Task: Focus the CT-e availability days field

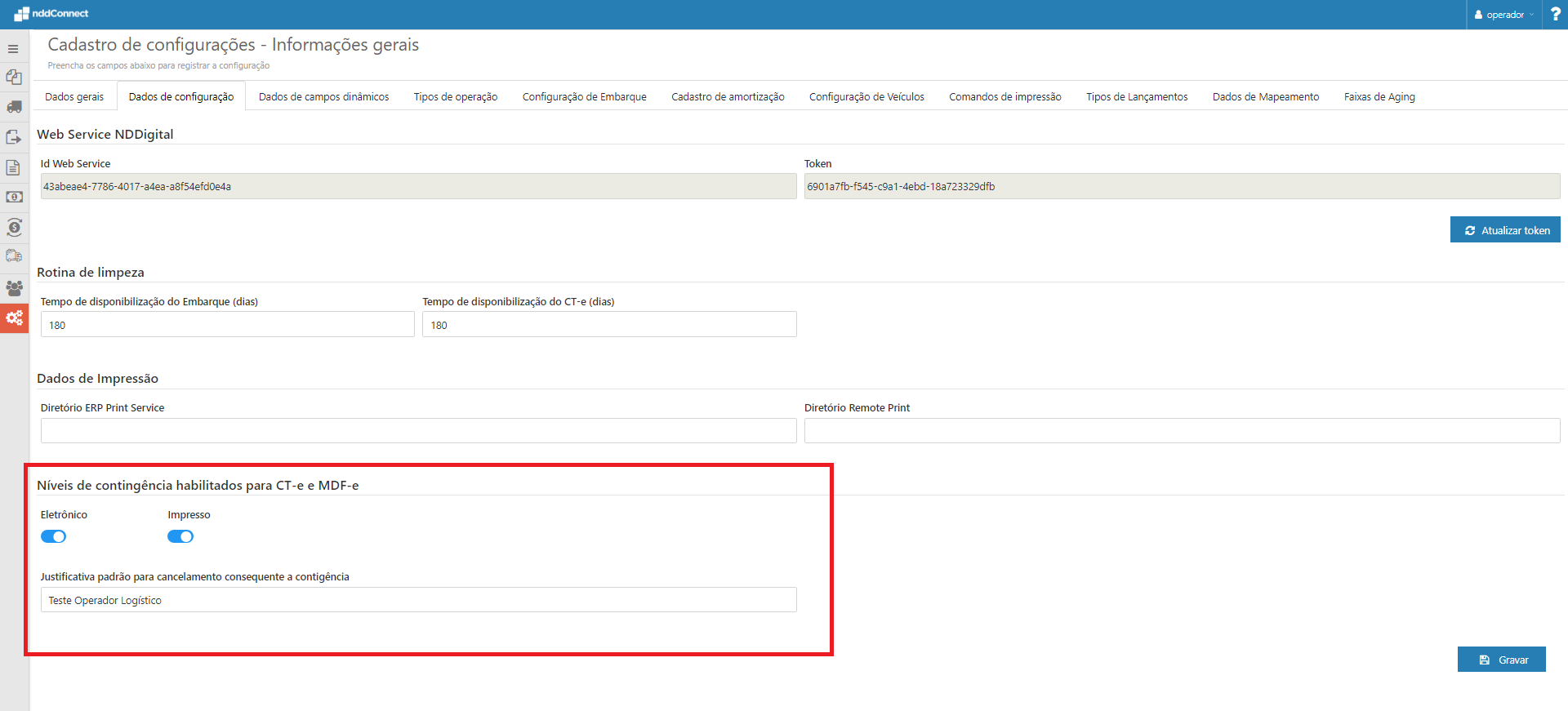Action: 609,325
